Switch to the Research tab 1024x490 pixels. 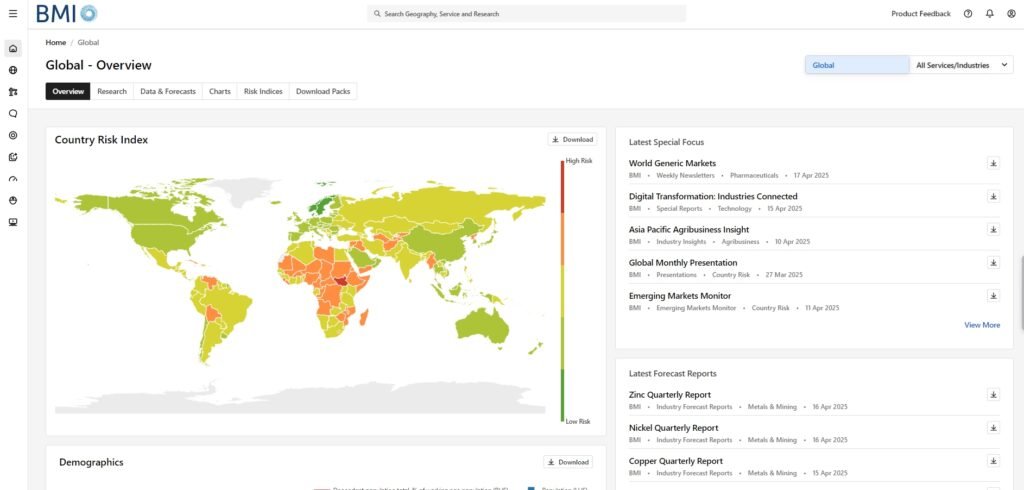point(112,91)
